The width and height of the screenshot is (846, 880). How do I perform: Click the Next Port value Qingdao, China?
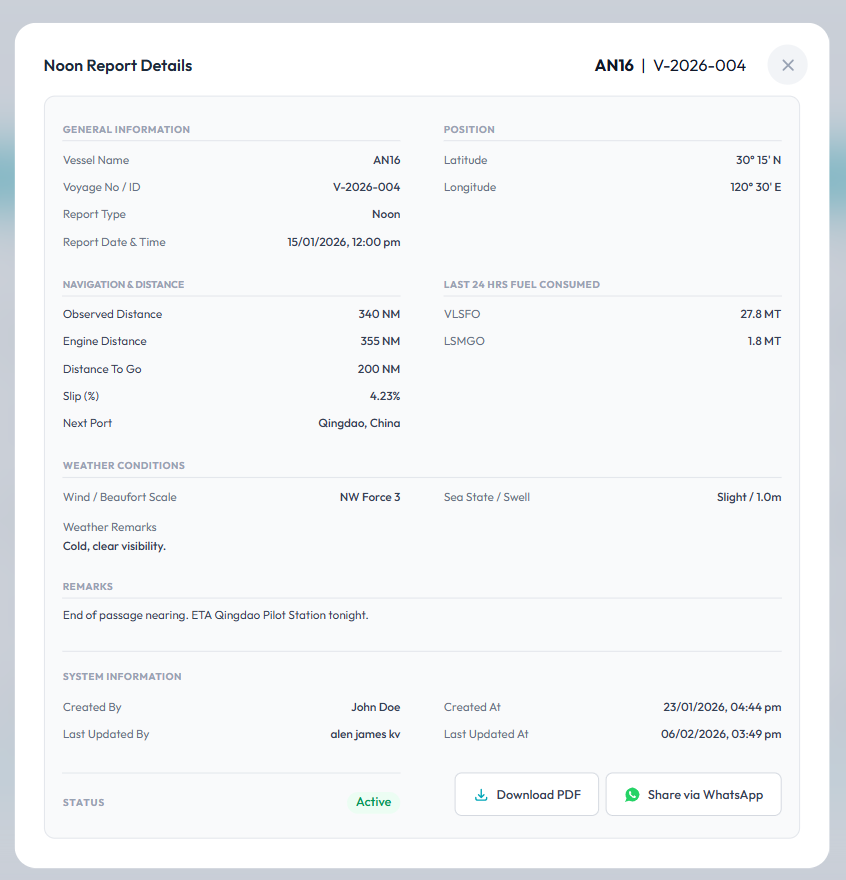359,423
